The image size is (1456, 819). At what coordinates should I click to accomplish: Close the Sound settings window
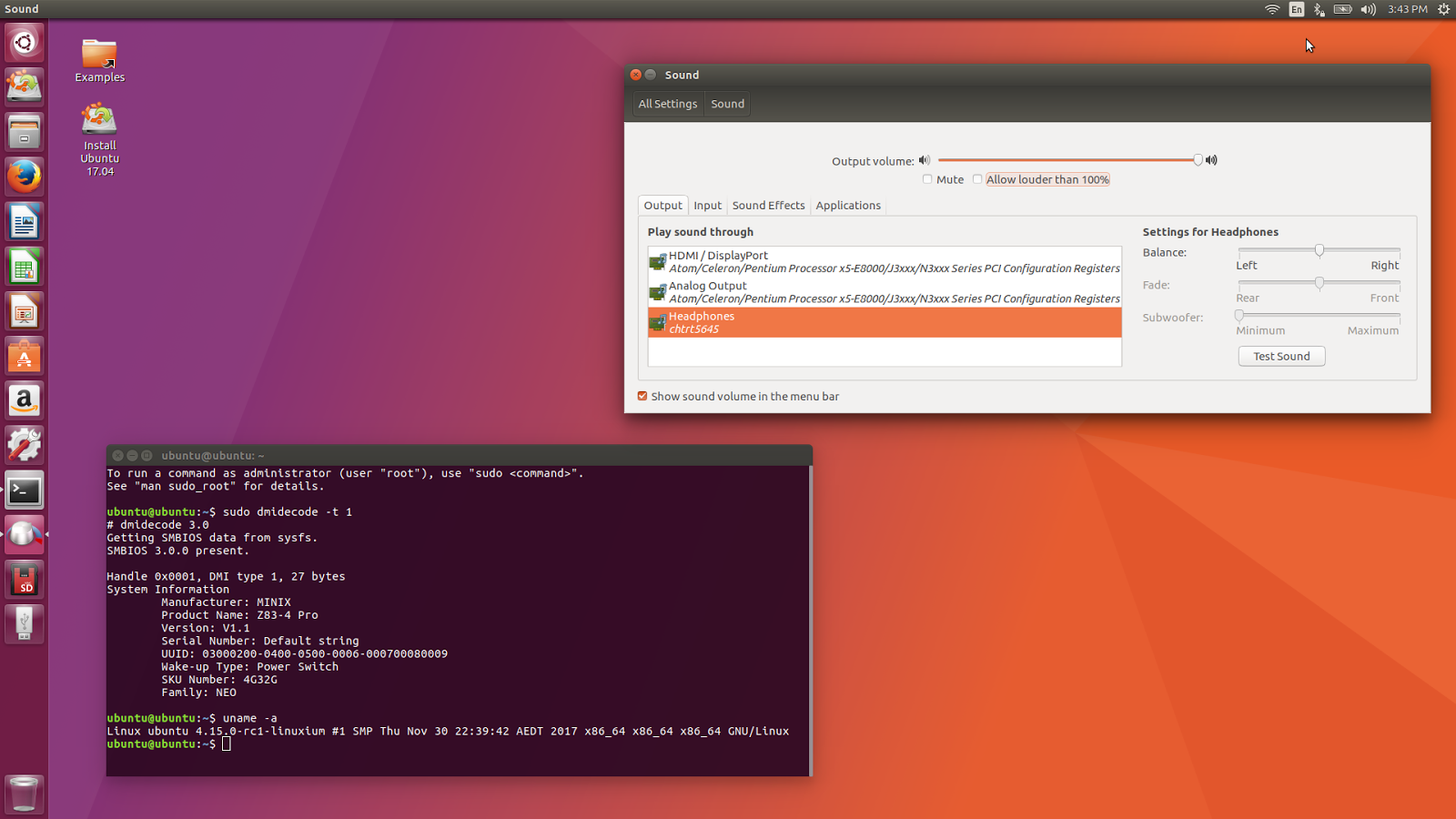click(636, 75)
